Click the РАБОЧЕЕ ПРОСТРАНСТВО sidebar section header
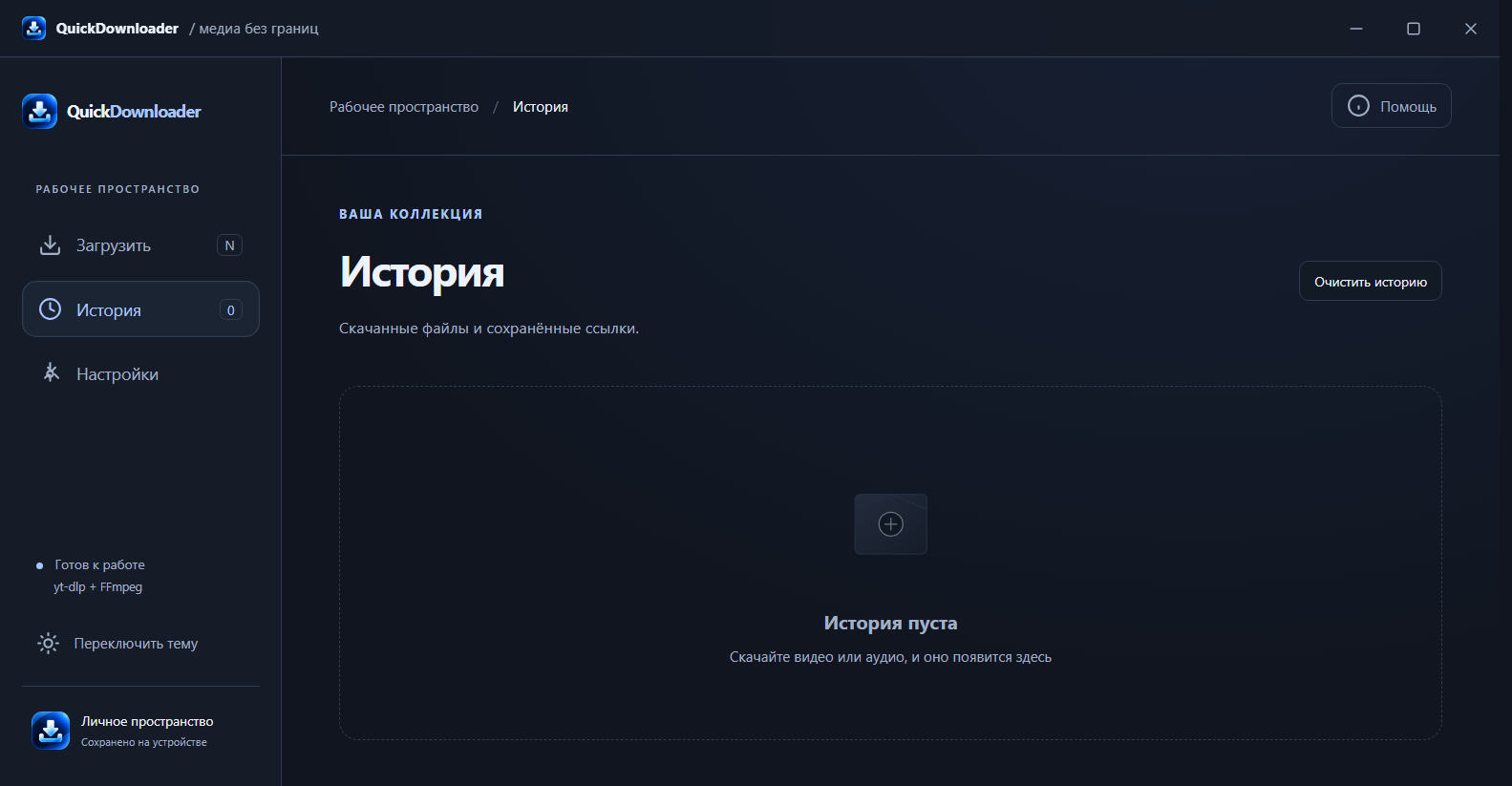 pyautogui.click(x=117, y=189)
